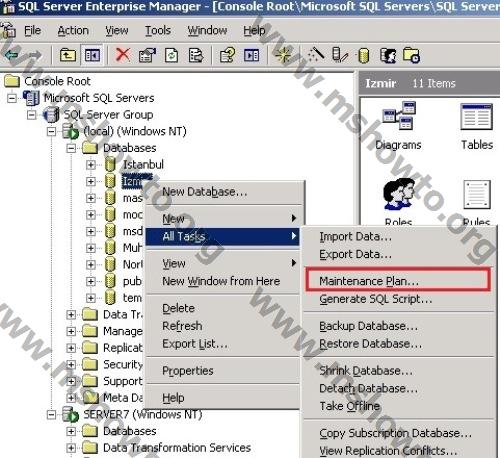The width and height of the screenshot is (500, 458).
Task: Click the red Delete X toolbar icon
Action: pyautogui.click(x=123, y=55)
